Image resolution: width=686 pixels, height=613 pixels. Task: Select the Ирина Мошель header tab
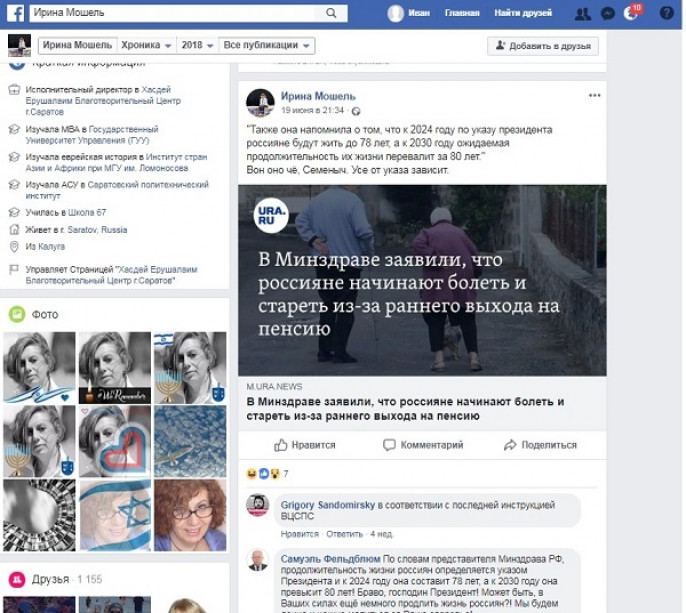pos(77,46)
